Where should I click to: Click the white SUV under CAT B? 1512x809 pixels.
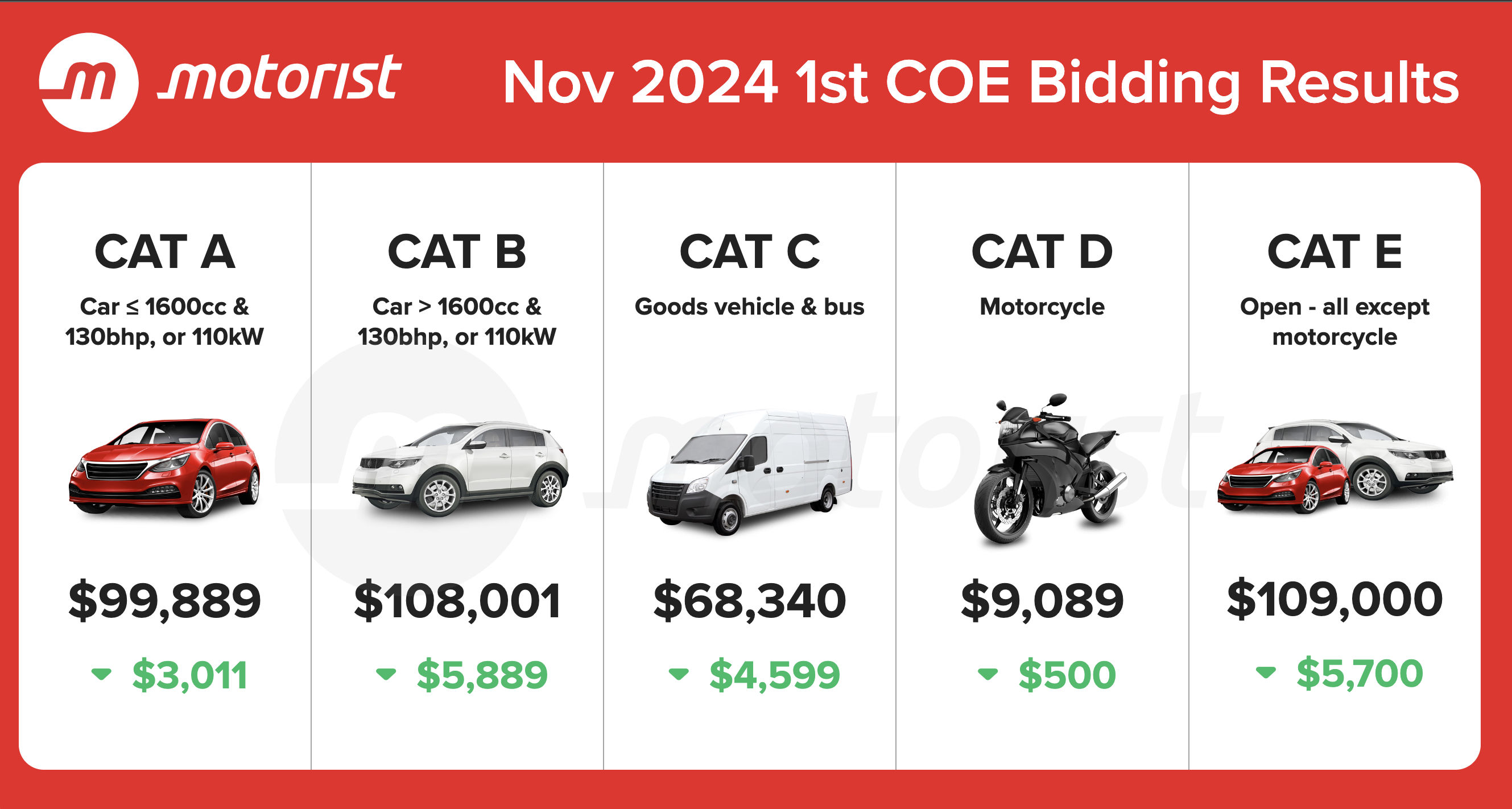click(x=460, y=468)
